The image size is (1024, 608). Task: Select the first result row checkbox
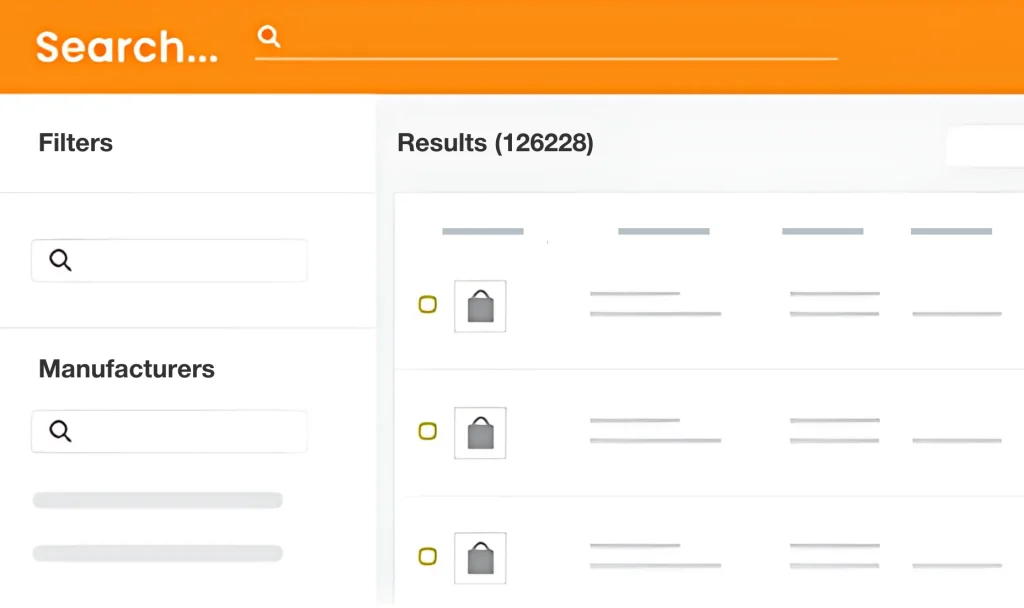pos(428,305)
